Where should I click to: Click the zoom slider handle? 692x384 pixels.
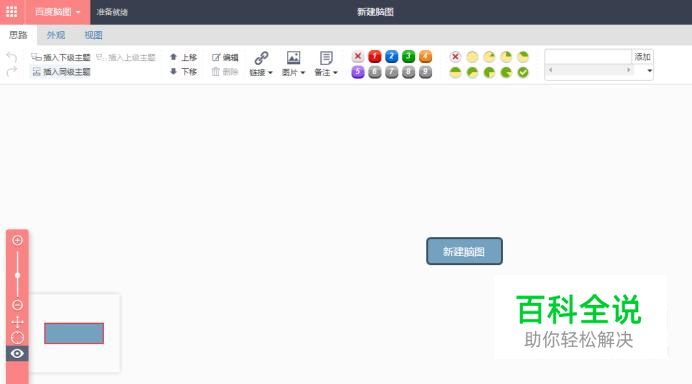point(17,275)
